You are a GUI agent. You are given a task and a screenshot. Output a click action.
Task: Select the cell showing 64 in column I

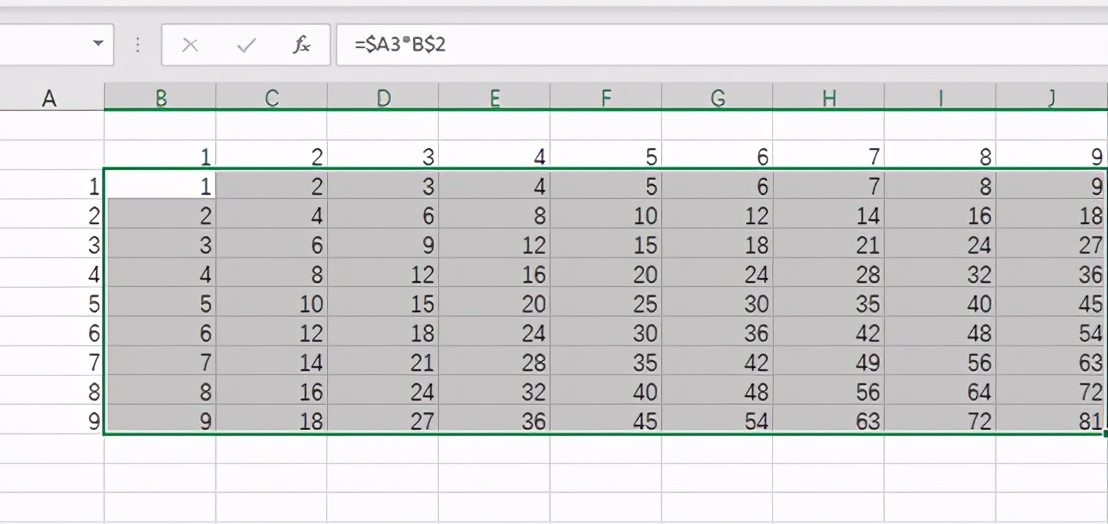click(939, 390)
